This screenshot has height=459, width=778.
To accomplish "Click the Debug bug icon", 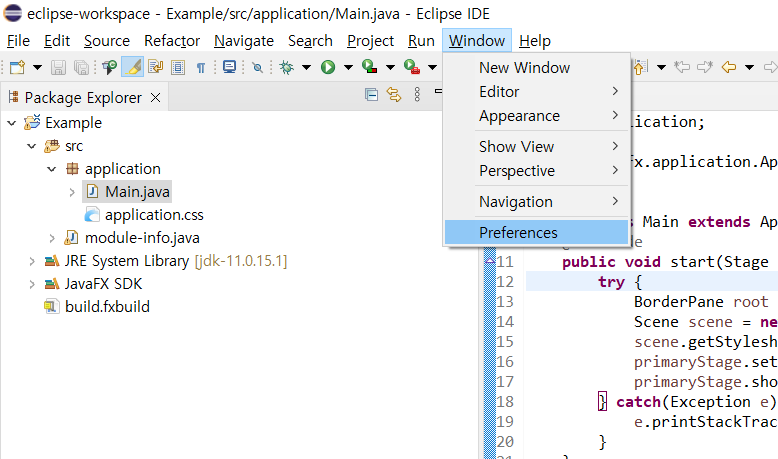I will [286, 67].
